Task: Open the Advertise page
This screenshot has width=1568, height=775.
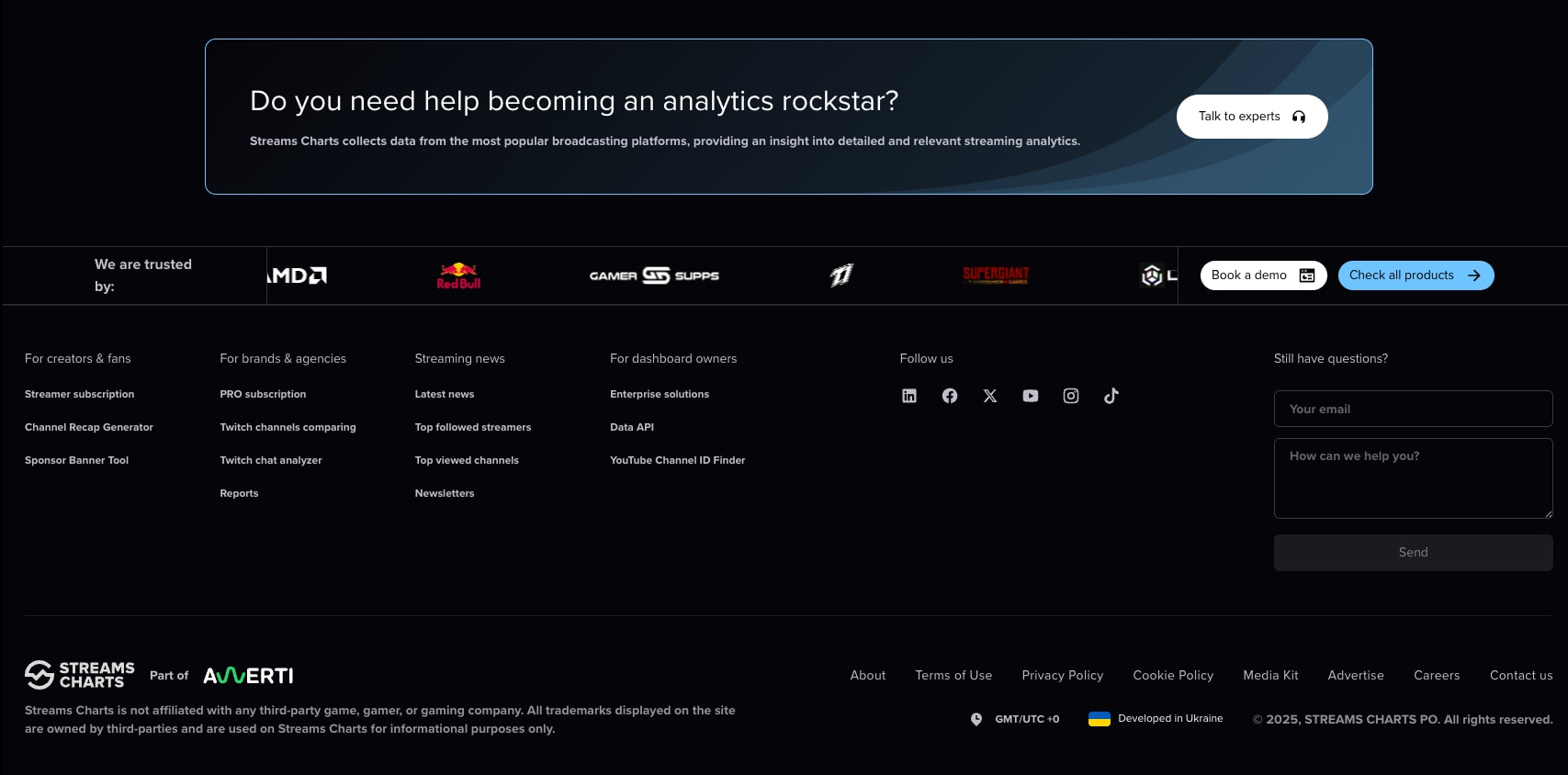Action: 1356,675
